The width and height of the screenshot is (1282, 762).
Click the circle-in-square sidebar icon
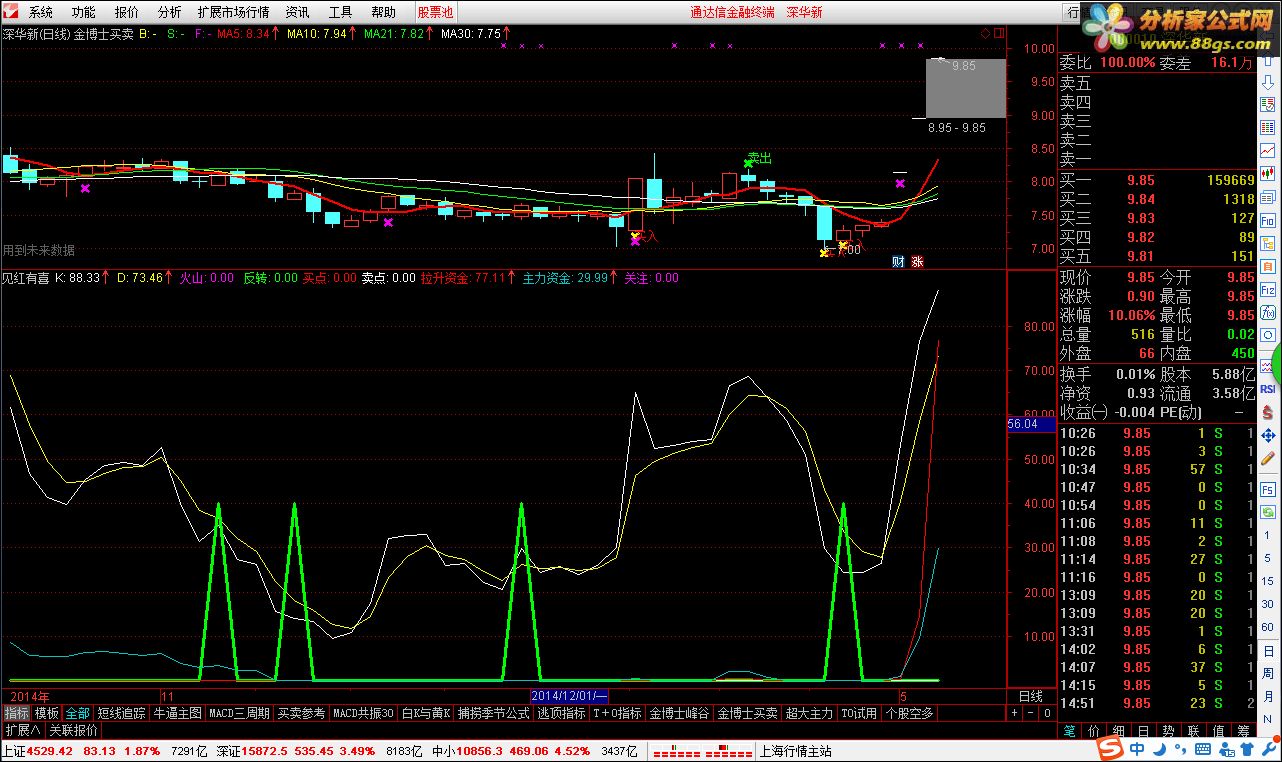(1267, 334)
